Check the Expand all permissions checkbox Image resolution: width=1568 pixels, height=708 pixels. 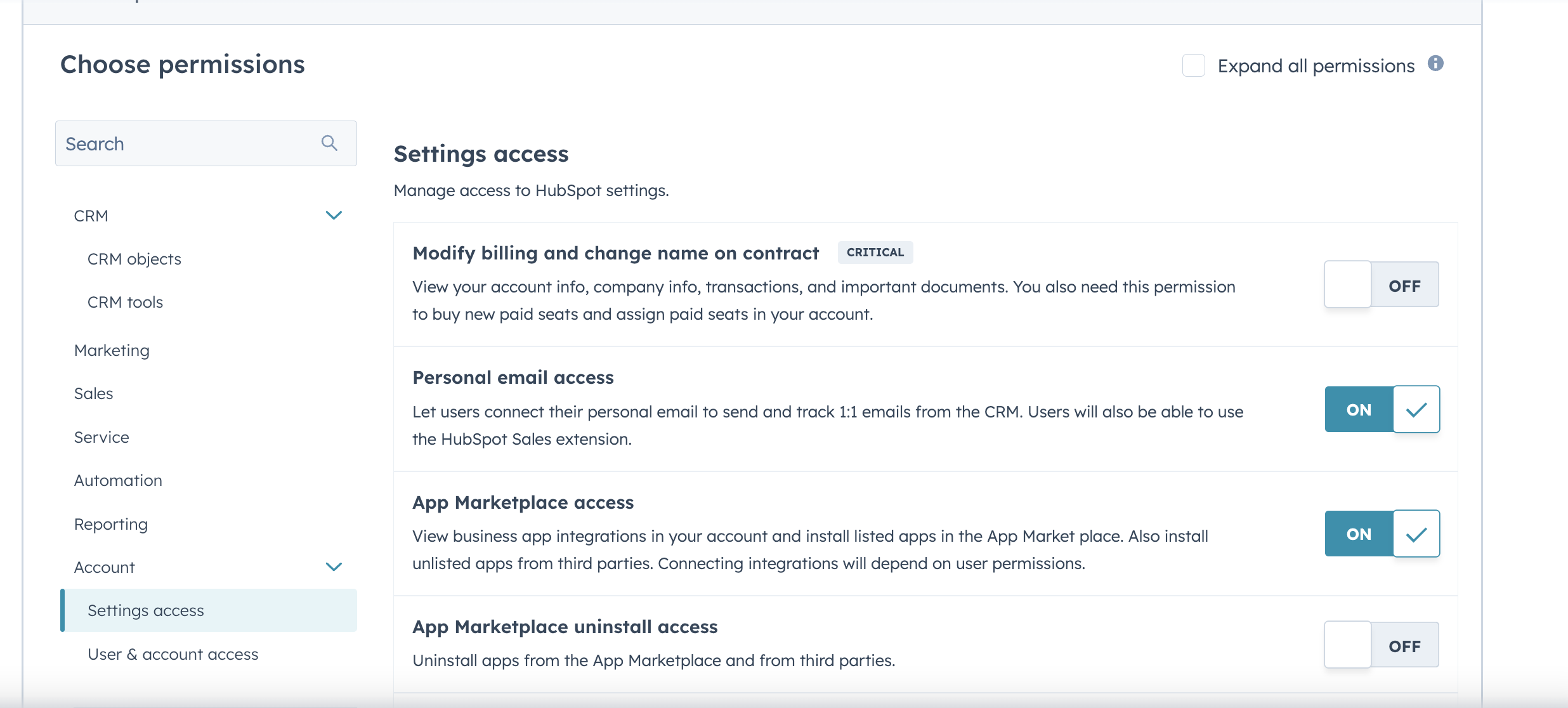pyautogui.click(x=1193, y=65)
